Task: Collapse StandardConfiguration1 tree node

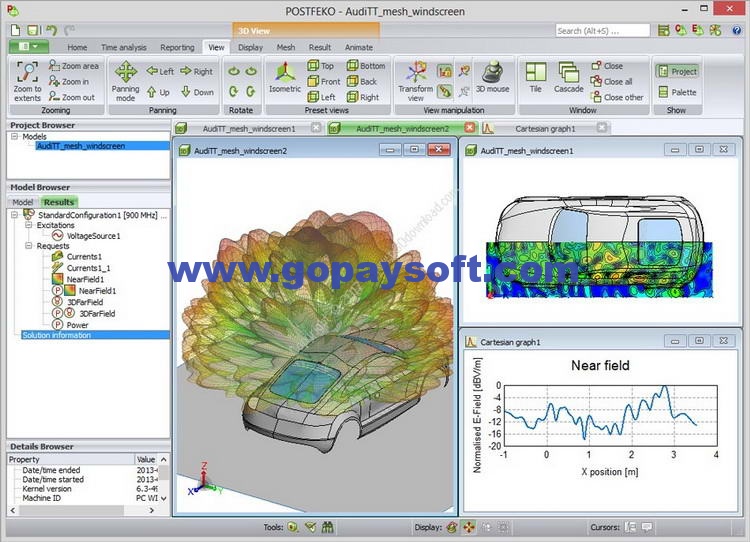Action: point(14,215)
